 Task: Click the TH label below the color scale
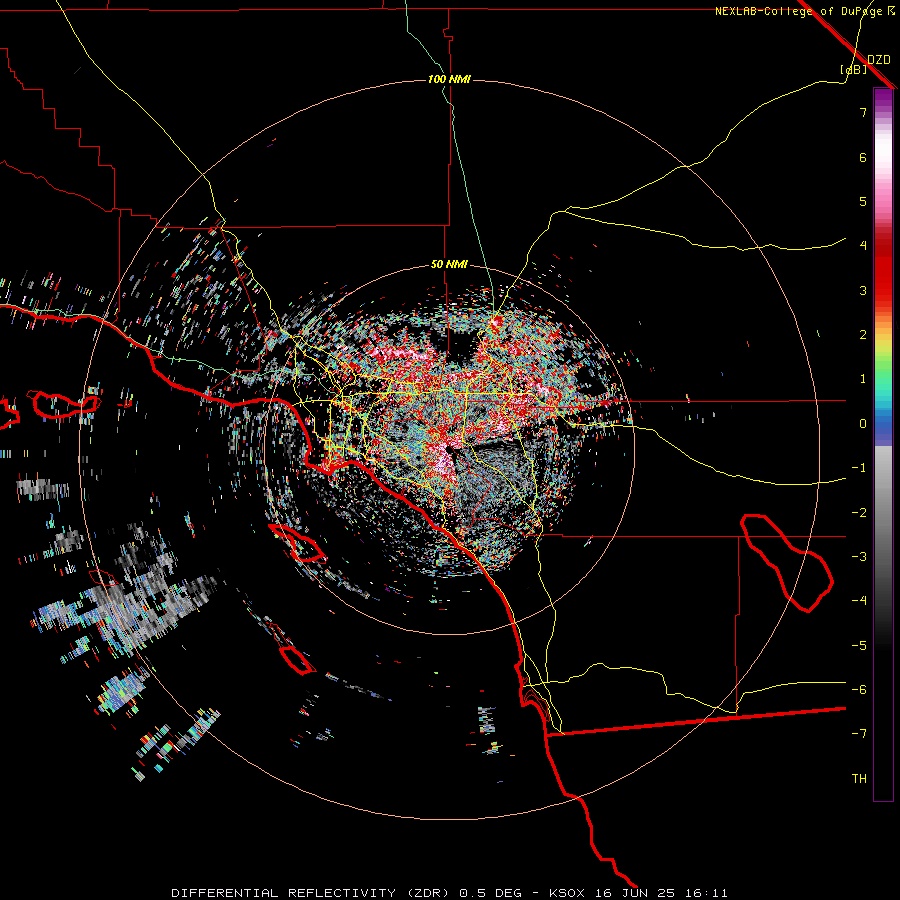pyautogui.click(x=859, y=779)
